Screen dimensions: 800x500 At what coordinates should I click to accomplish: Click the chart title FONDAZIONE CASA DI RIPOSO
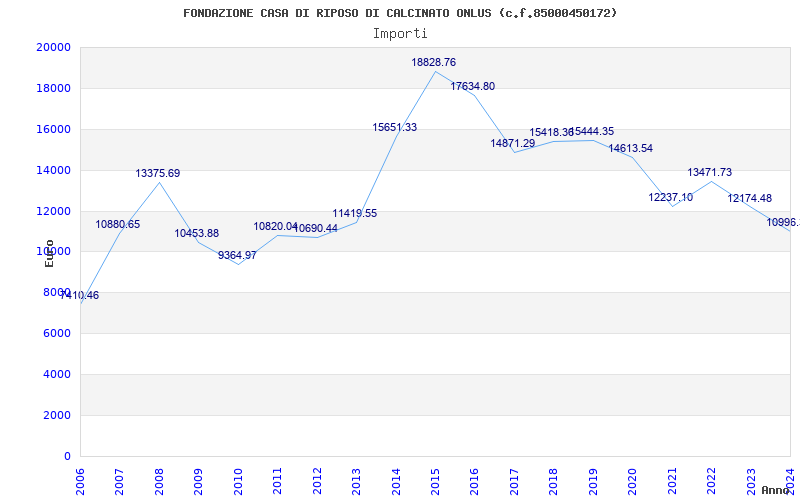click(x=400, y=13)
